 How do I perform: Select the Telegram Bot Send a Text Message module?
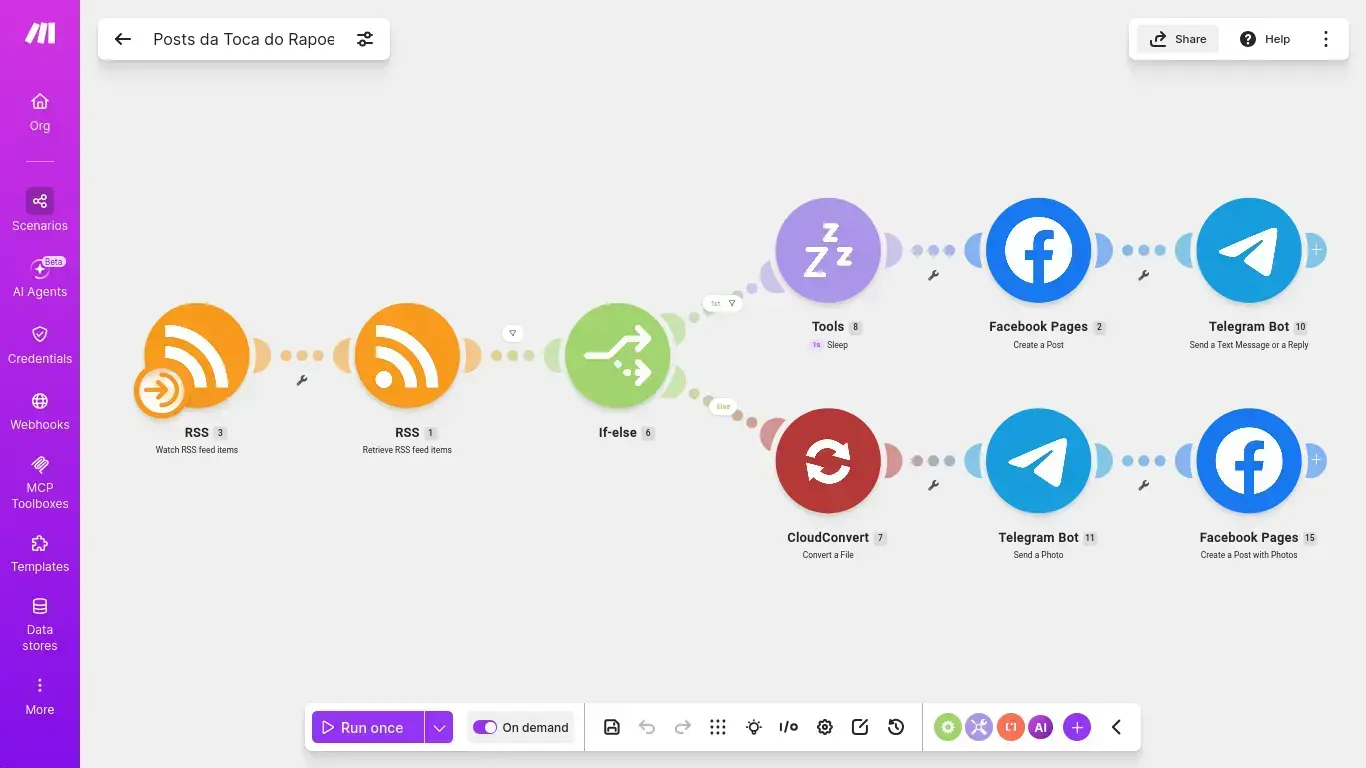point(1249,250)
